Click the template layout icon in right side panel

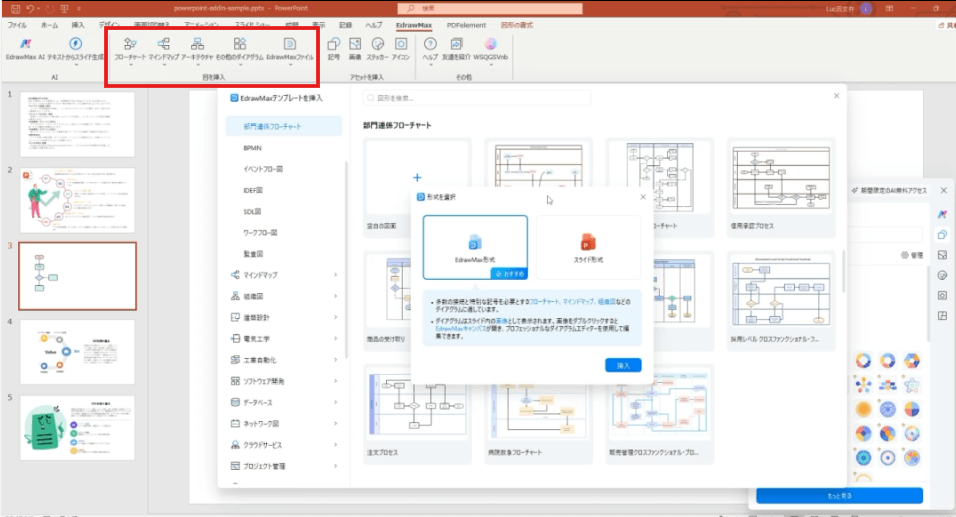pos(943,315)
